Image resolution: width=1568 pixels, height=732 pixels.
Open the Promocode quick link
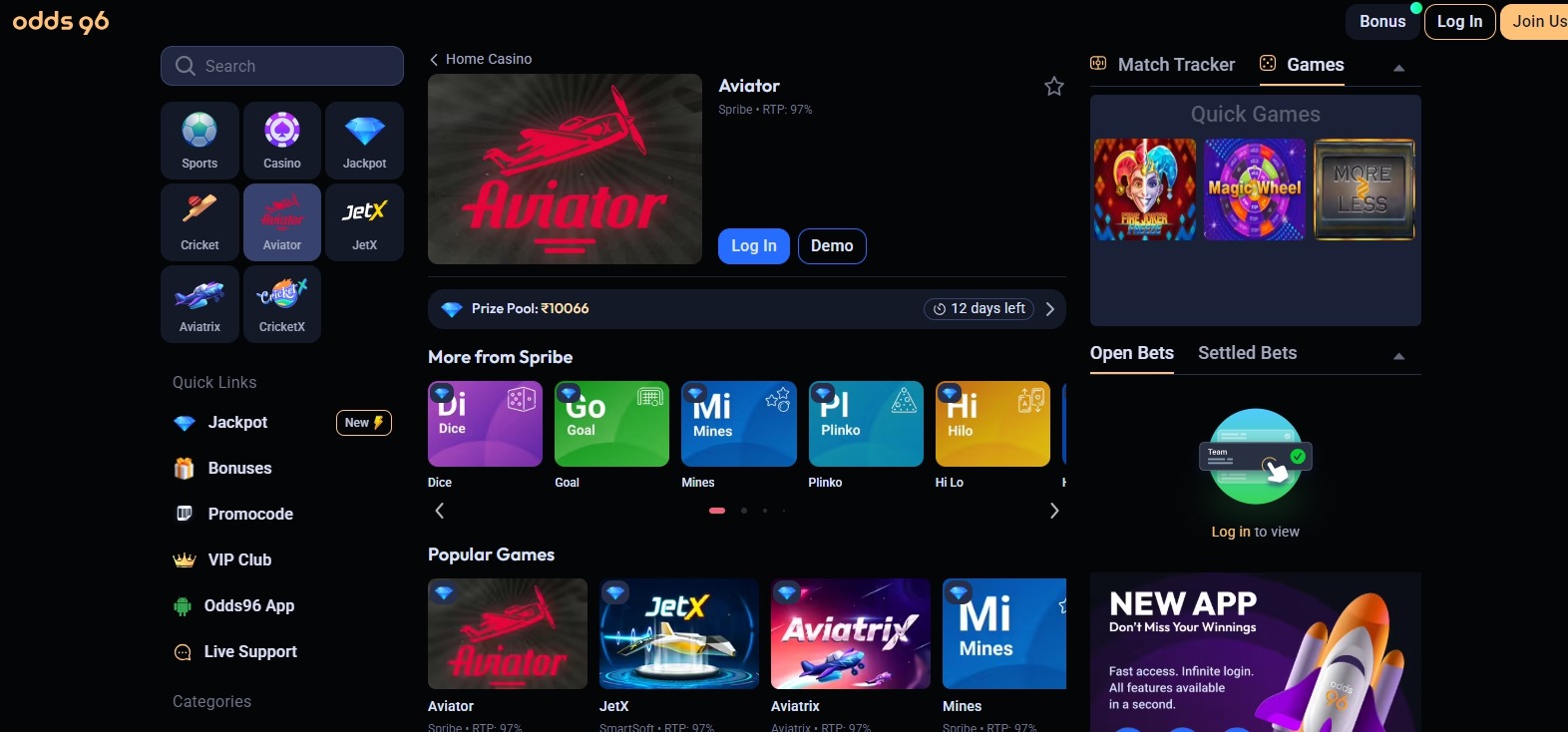[x=250, y=515]
